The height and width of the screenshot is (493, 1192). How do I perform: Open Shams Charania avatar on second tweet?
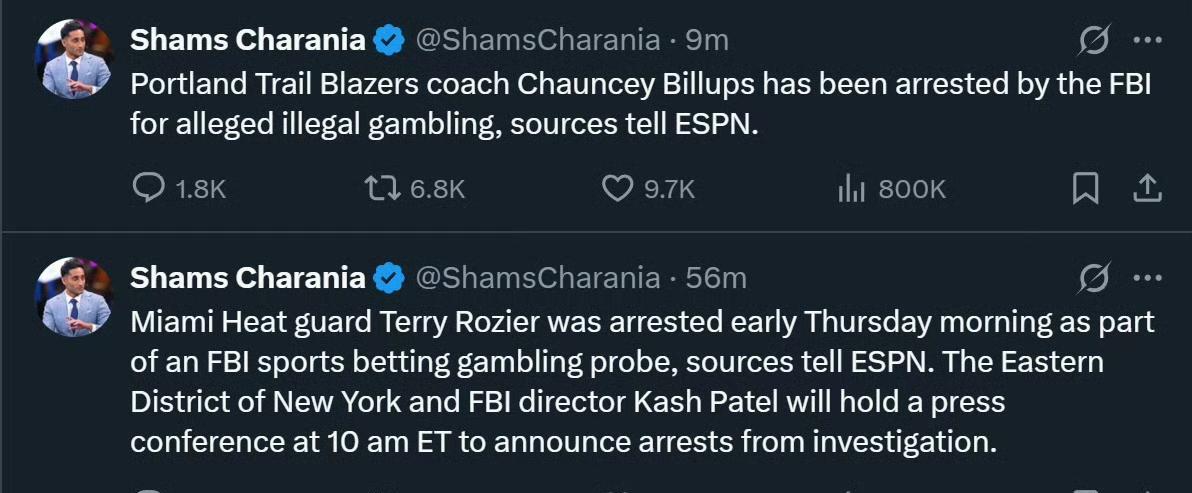coord(75,300)
